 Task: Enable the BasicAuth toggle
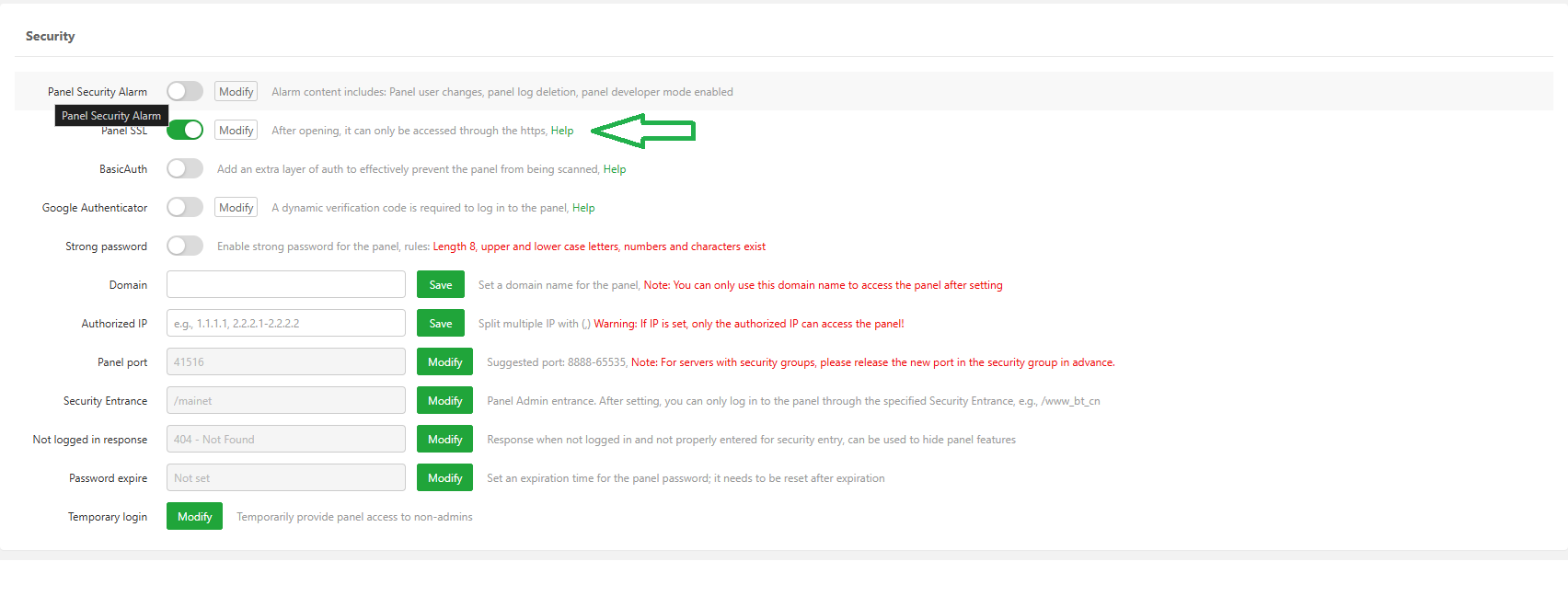pos(185,168)
